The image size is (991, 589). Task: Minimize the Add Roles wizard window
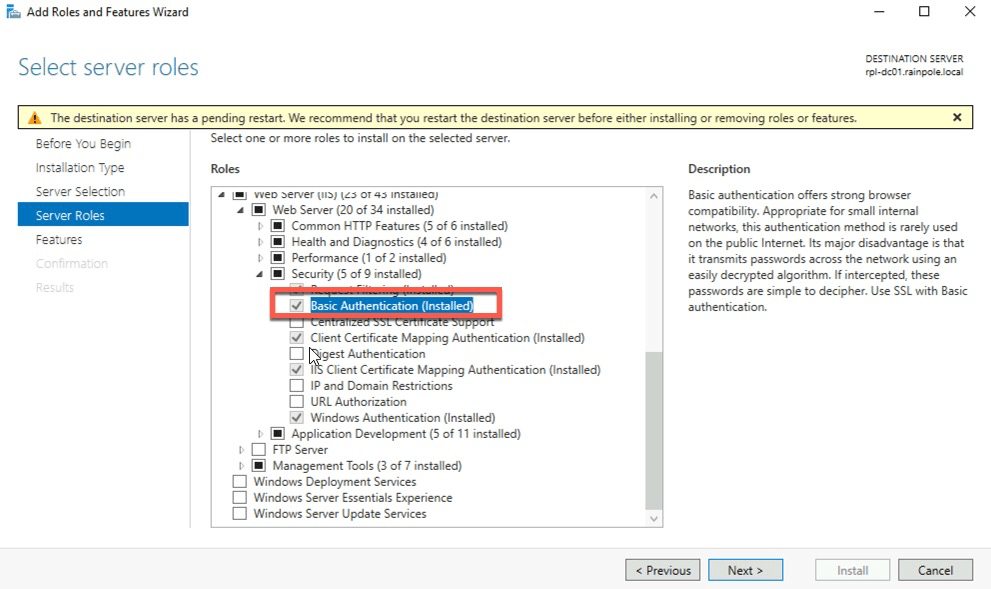pos(878,12)
